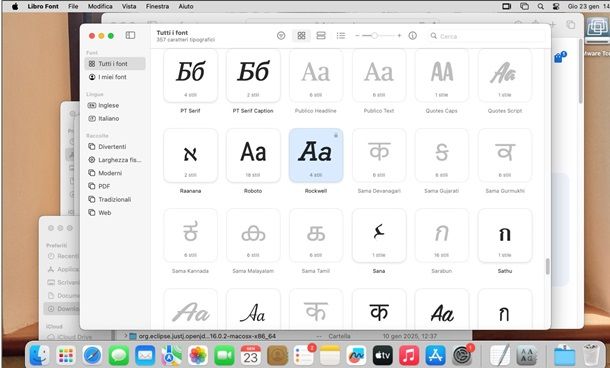The image size is (610, 368).
Task: Select Tutti i font in the sidebar
Action: point(115,63)
